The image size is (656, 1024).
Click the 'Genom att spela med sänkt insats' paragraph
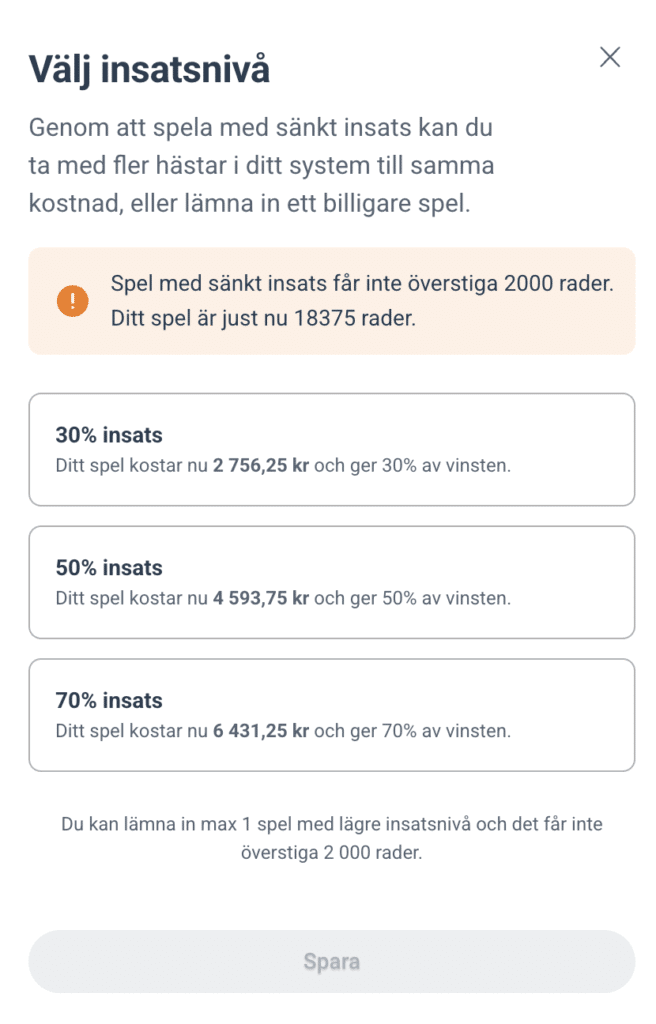pyautogui.click(x=261, y=166)
